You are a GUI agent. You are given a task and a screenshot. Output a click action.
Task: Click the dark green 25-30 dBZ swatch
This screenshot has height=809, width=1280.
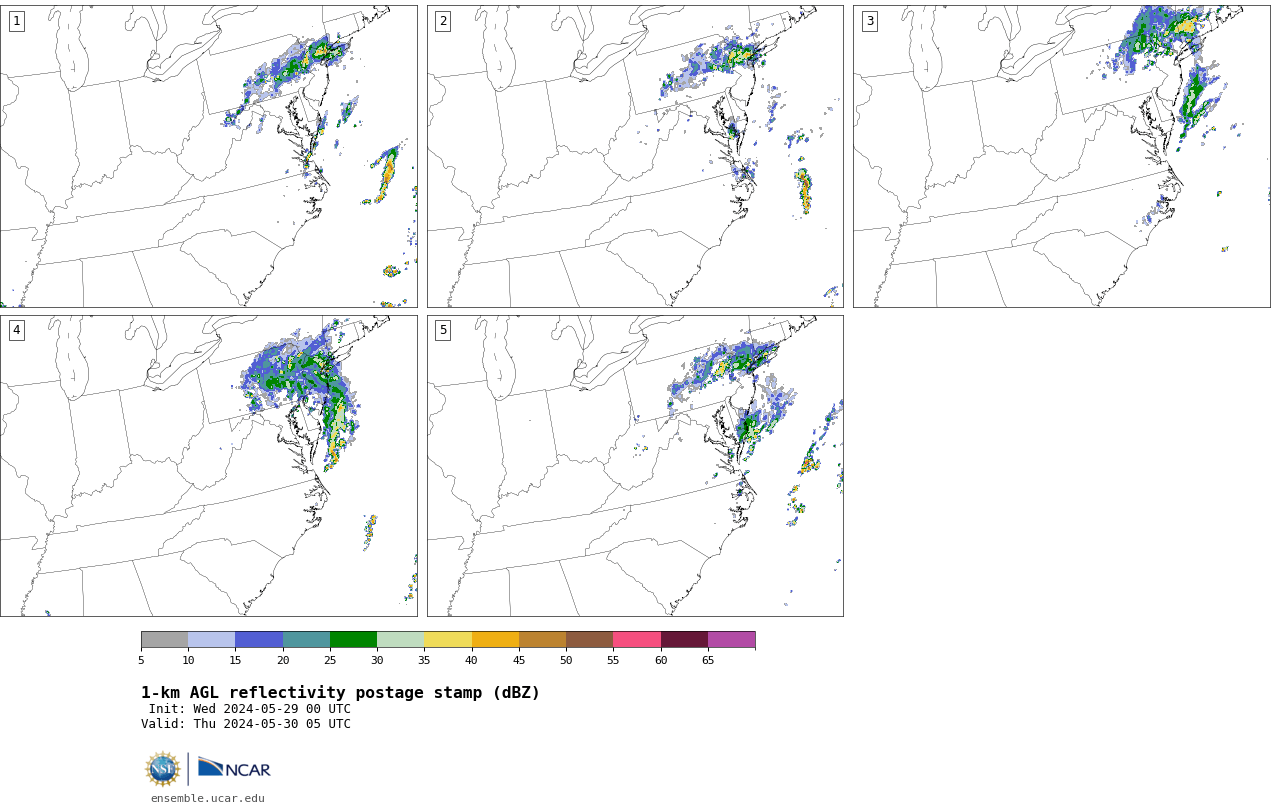tap(353, 640)
